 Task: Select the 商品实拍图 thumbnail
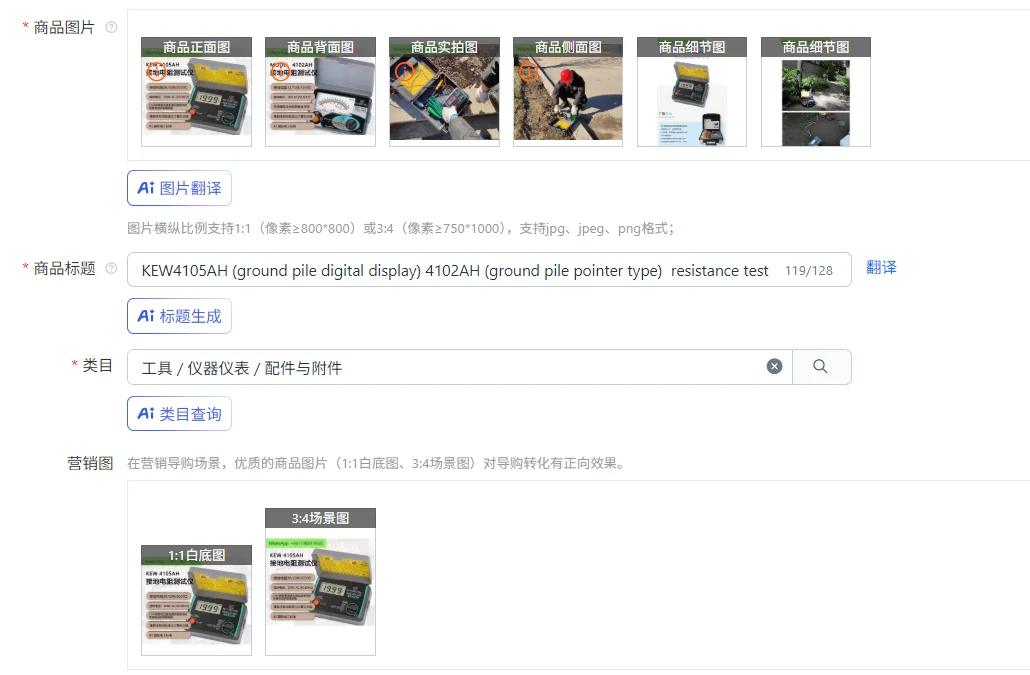point(444,92)
